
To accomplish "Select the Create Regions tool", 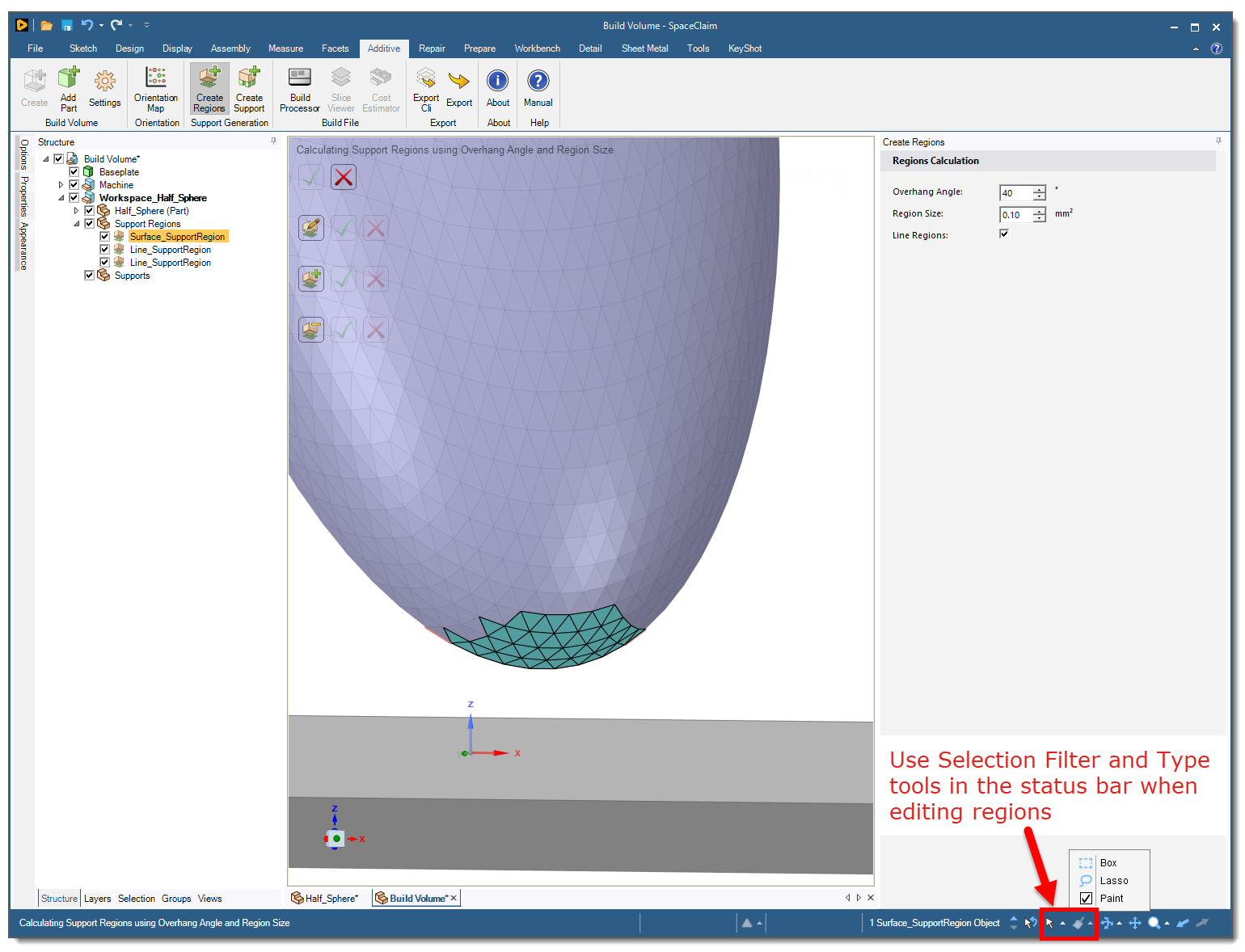I will click(209, 89).
